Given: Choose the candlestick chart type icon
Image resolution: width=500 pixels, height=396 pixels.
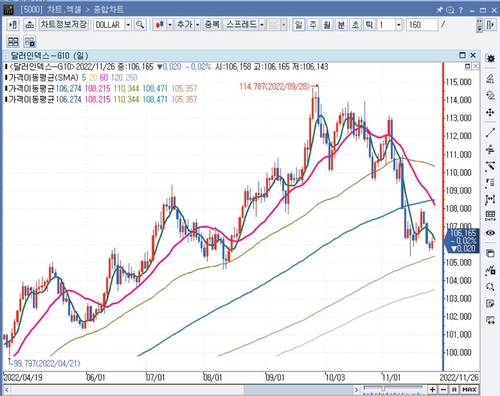Looking at the screenshot, I should click(160, 25).
